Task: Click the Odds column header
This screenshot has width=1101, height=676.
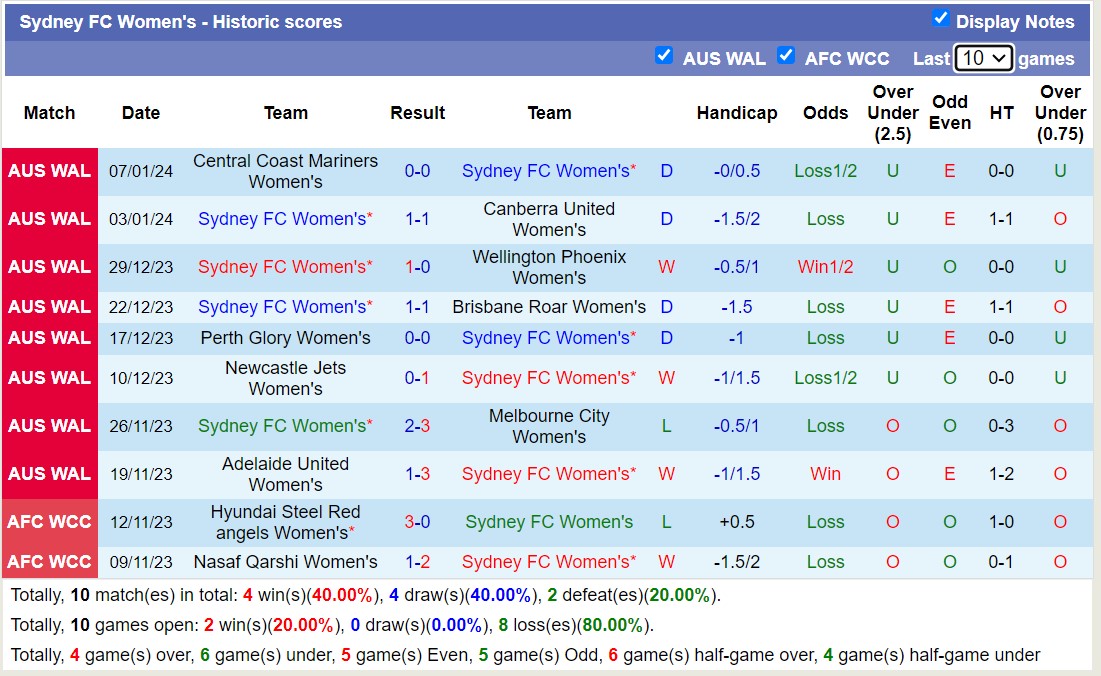Action: 825,113
